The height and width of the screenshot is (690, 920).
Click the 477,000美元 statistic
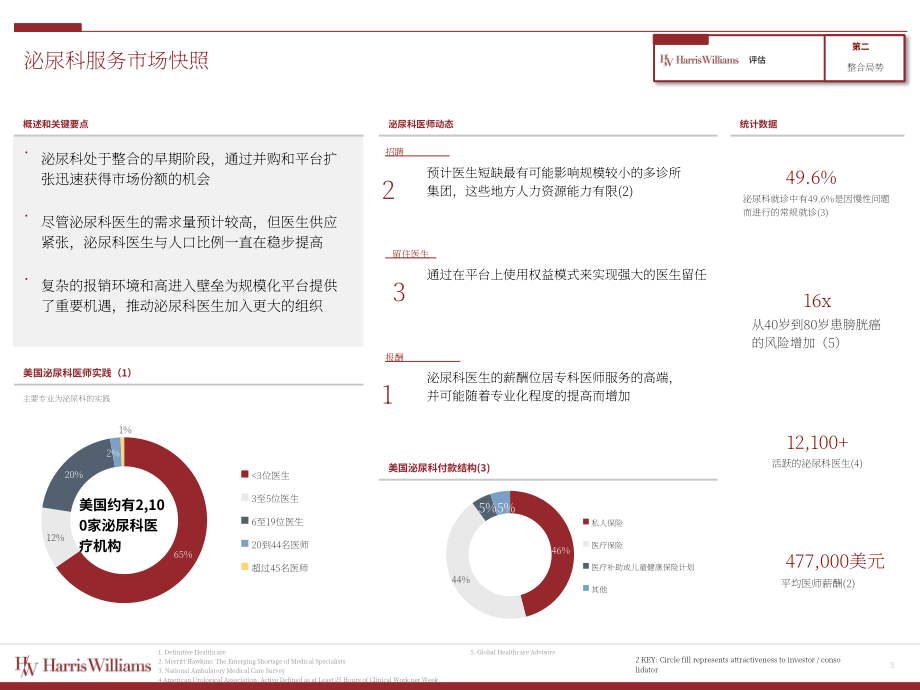coord(835,561)
